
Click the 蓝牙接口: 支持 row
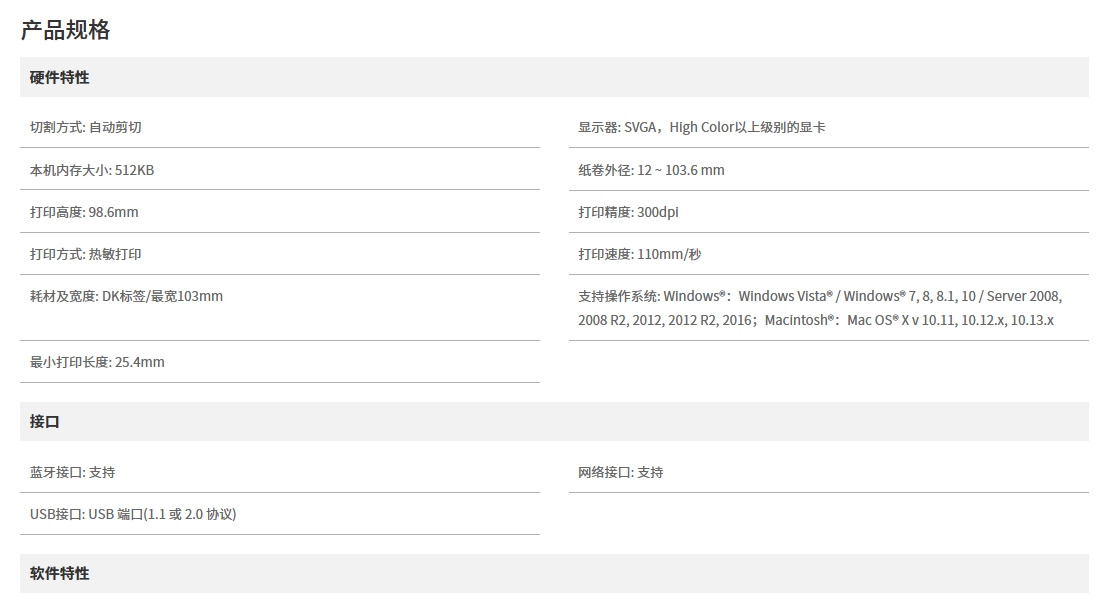[x=72, y=472]
